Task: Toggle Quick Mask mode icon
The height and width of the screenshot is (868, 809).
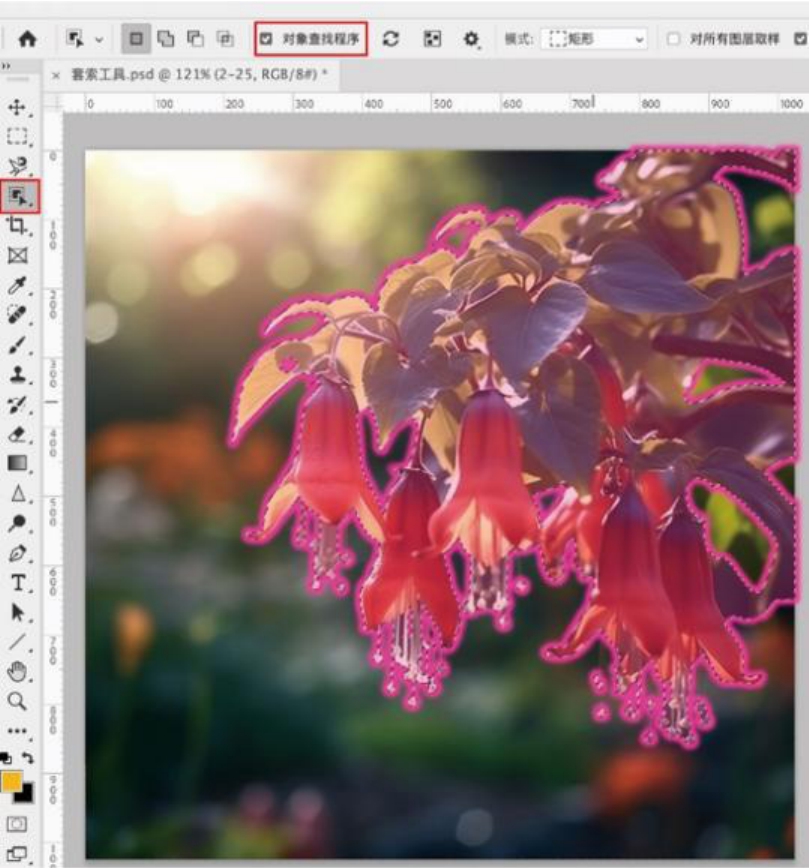Action: pos(17,823)
